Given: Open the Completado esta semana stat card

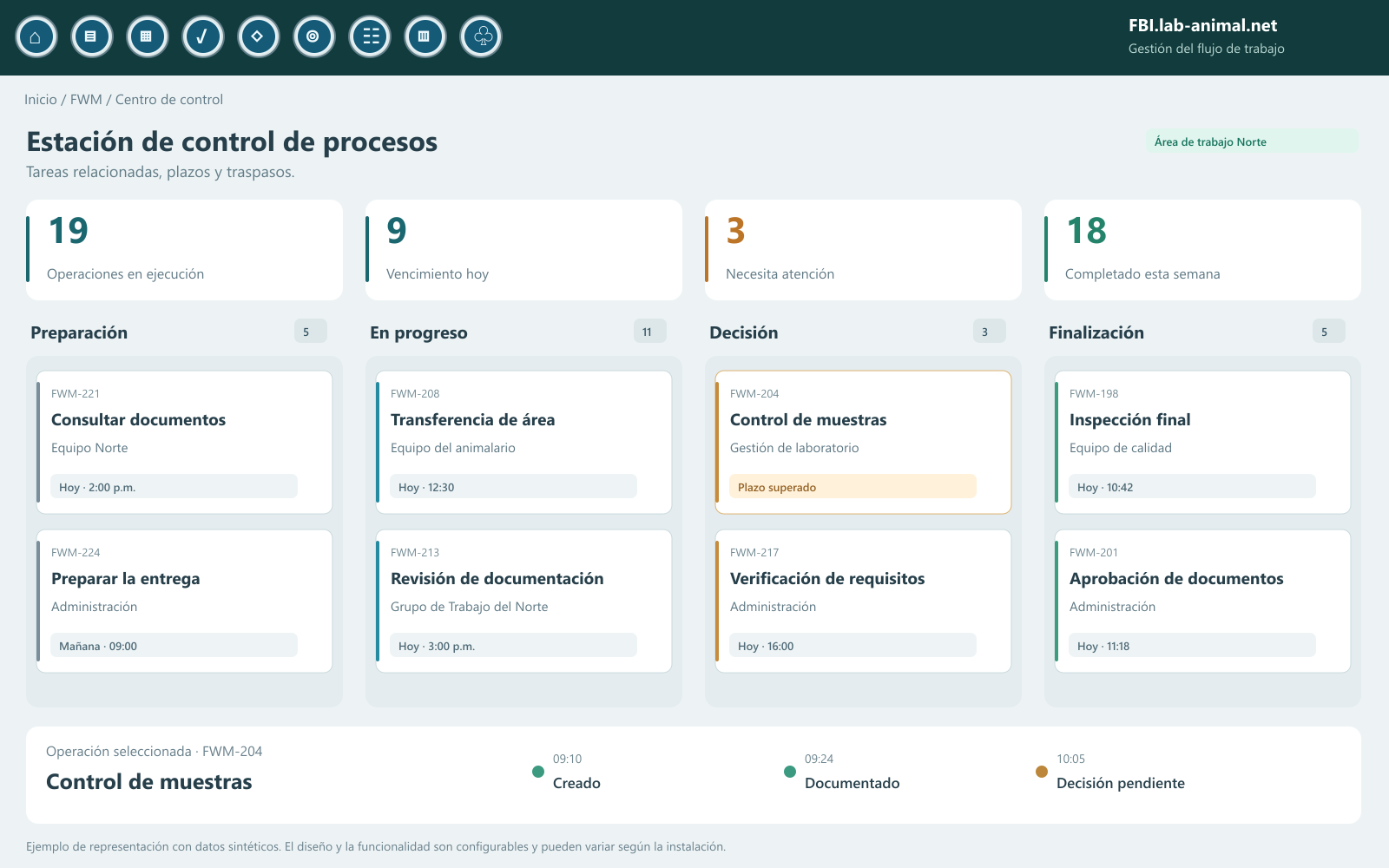Looking at the screenshot, I should [1202, 250].
